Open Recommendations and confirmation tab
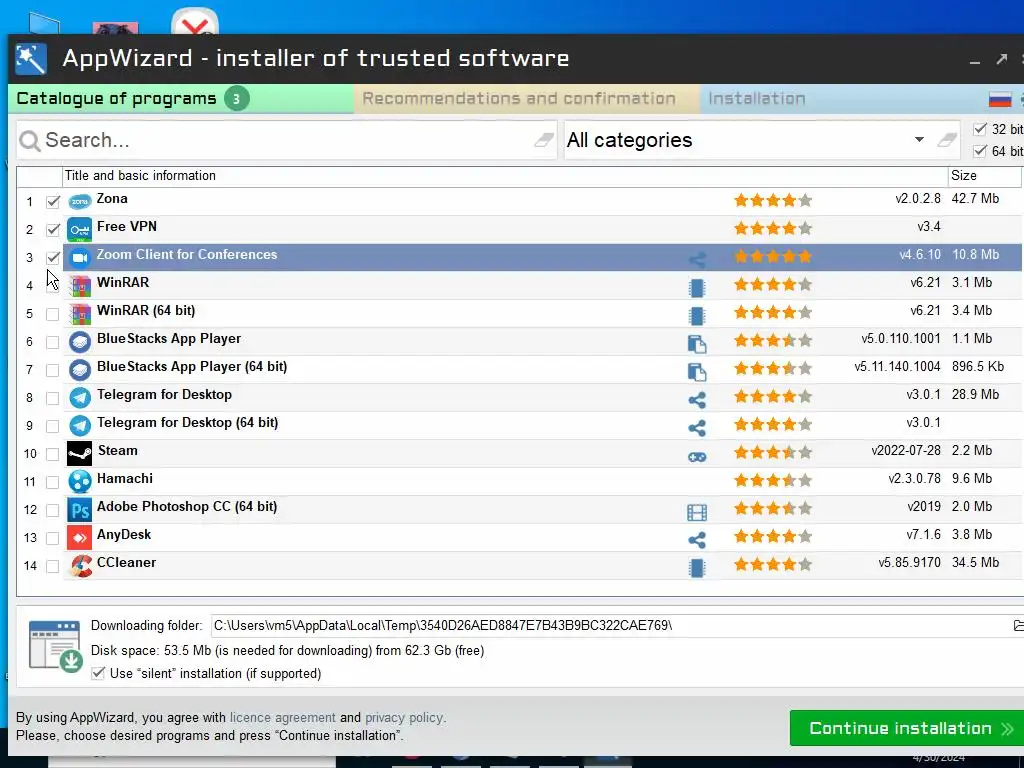This screenshot has height=768, width=1024. click(x=527, y=99)
